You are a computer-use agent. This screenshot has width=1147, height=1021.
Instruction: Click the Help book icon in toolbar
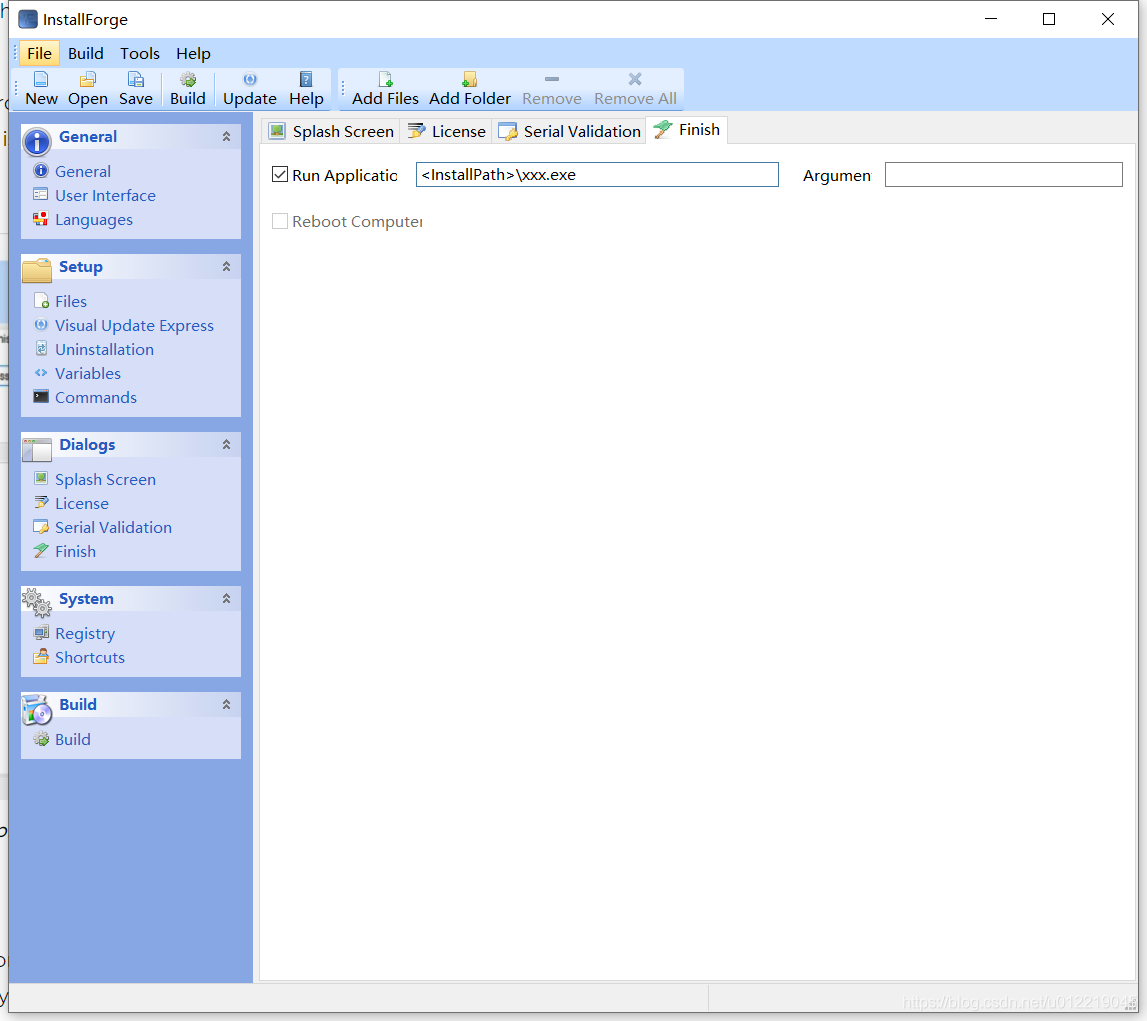306,79
